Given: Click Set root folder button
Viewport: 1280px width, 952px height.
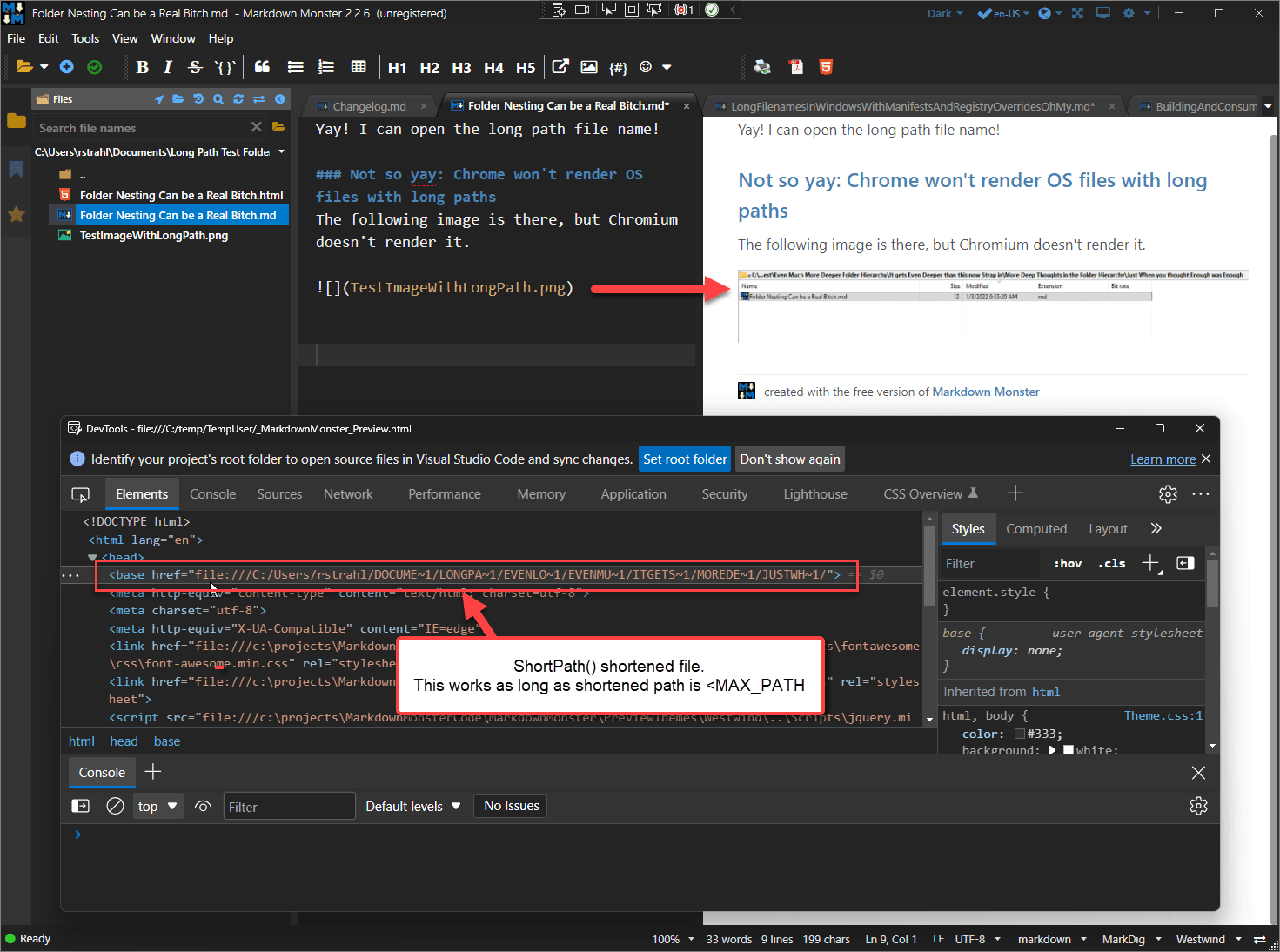Looking at the screenshot, I should tap(685, 459).
